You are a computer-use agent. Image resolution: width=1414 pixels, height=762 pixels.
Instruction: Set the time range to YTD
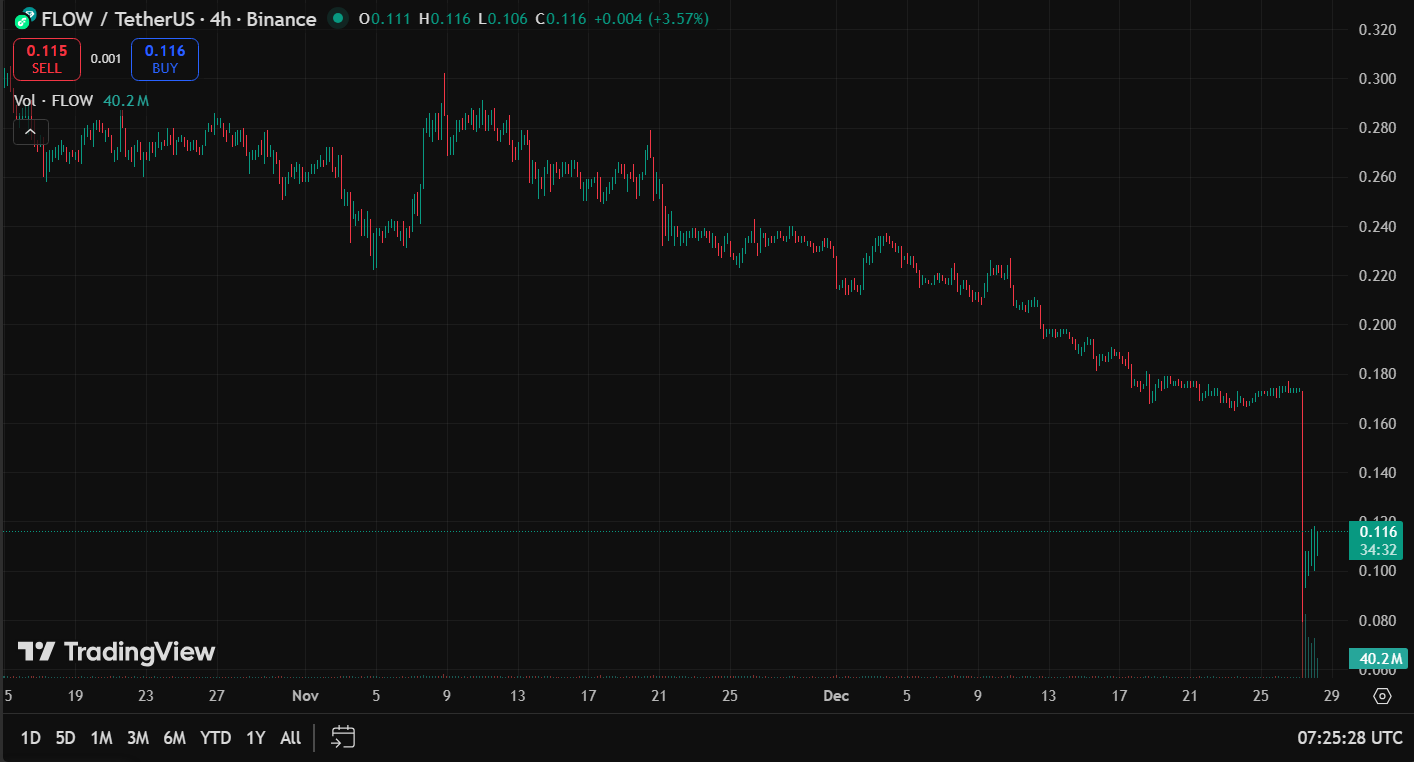pos(215,738)
